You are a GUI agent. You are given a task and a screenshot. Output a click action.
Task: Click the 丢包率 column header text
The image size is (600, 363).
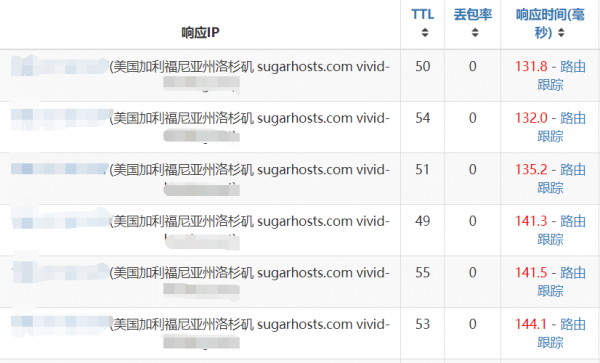[x=473, y=15]
